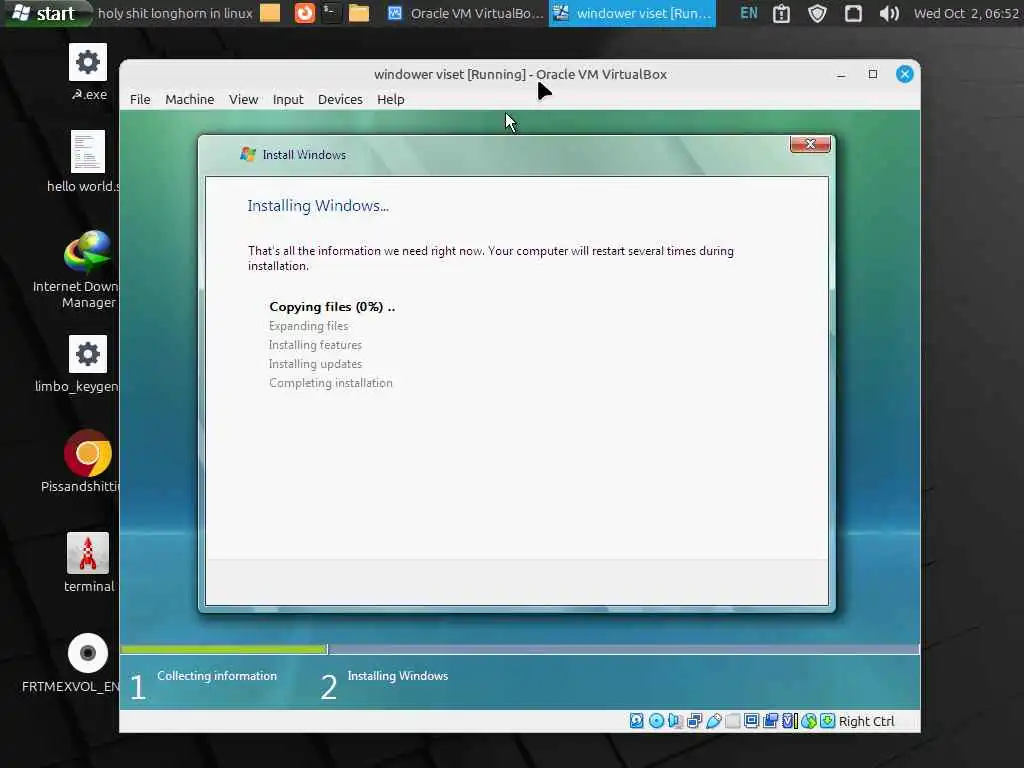Click the mouse integration indicator icon

809,720
